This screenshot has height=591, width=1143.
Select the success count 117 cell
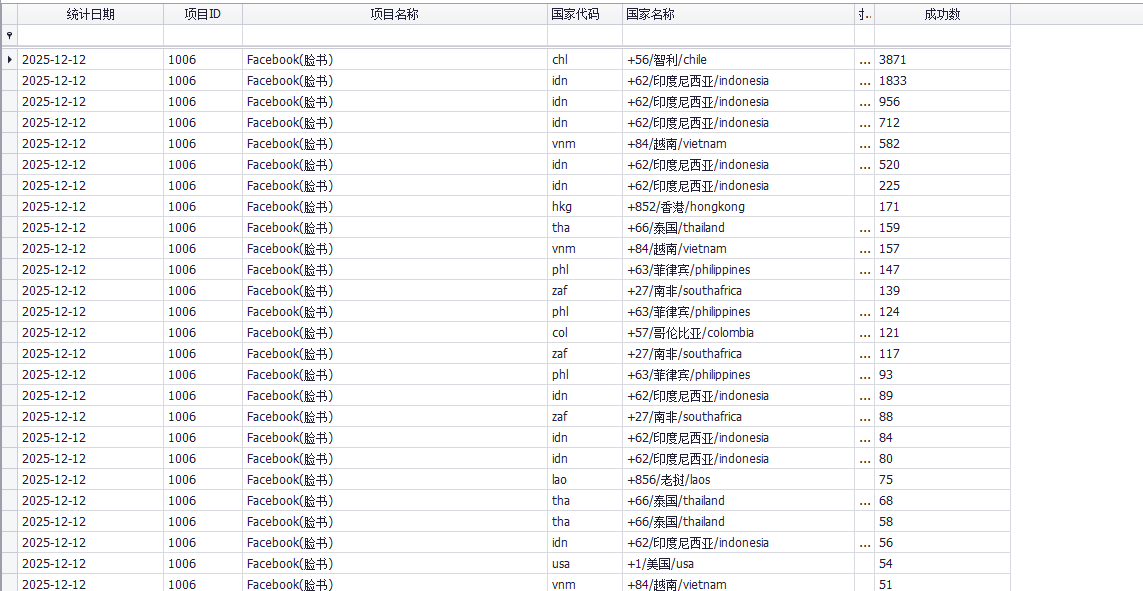(943, 353)
